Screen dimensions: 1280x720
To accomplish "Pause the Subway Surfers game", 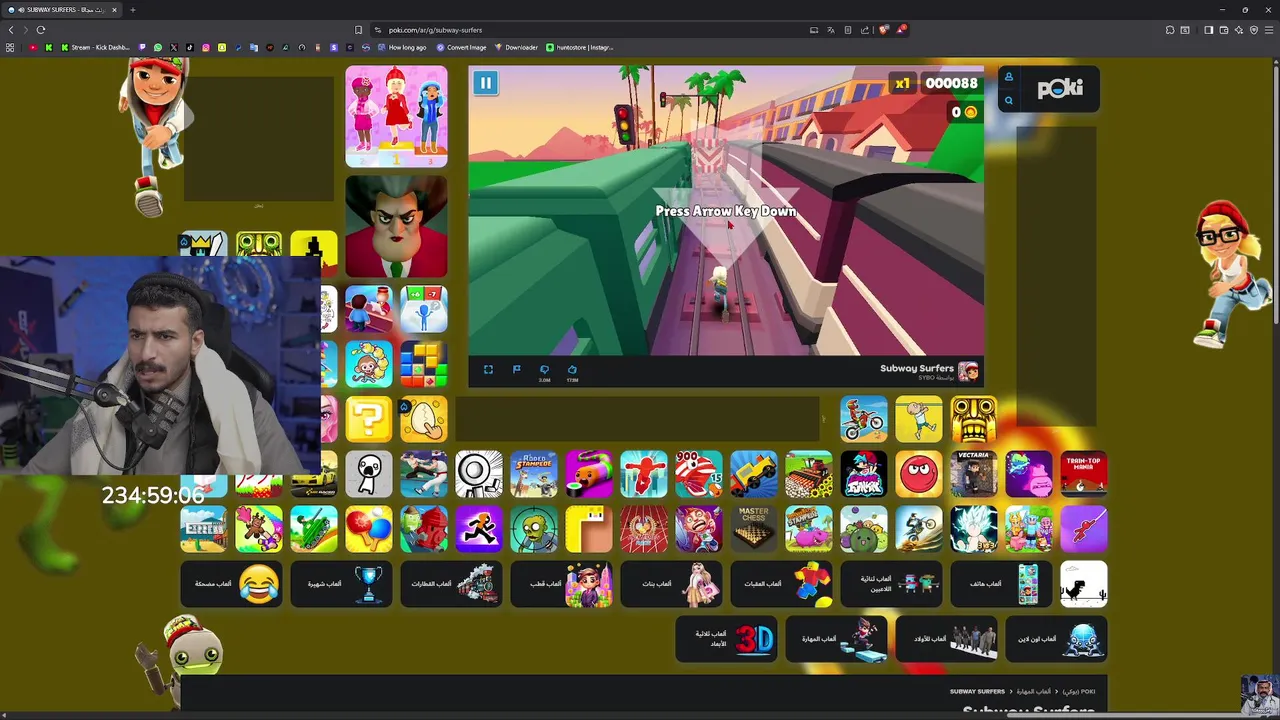I will coord(485,83).
